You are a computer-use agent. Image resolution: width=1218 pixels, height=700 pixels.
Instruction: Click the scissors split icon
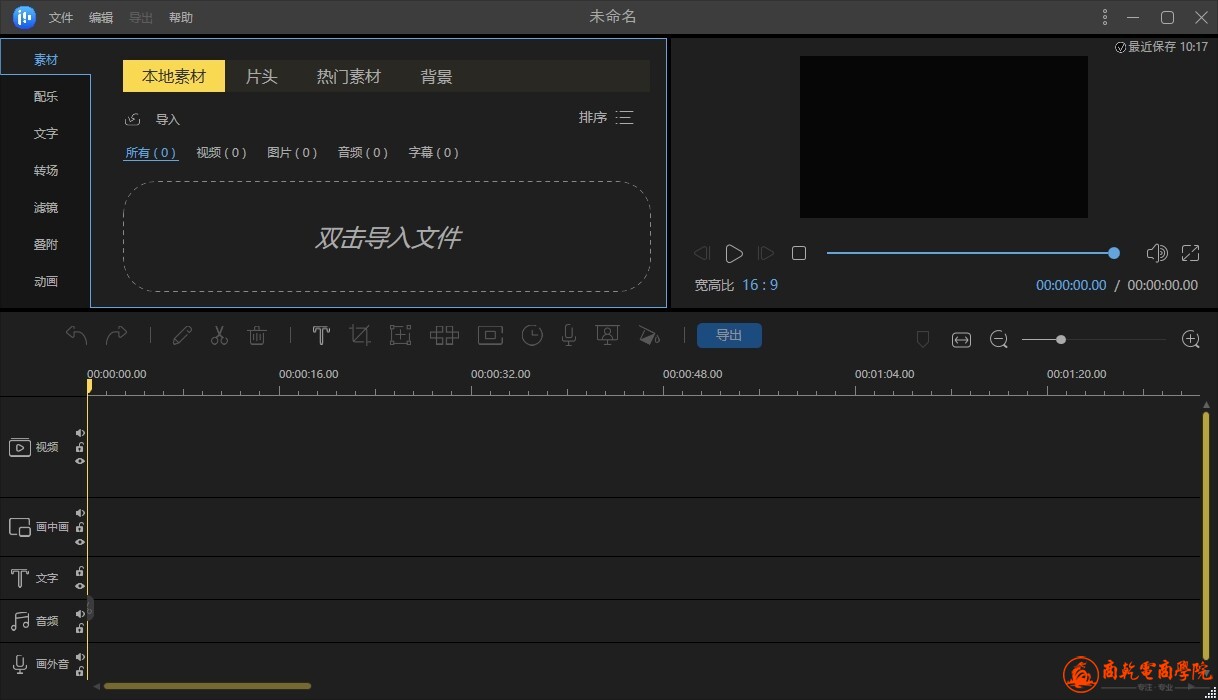pos(219,336)
